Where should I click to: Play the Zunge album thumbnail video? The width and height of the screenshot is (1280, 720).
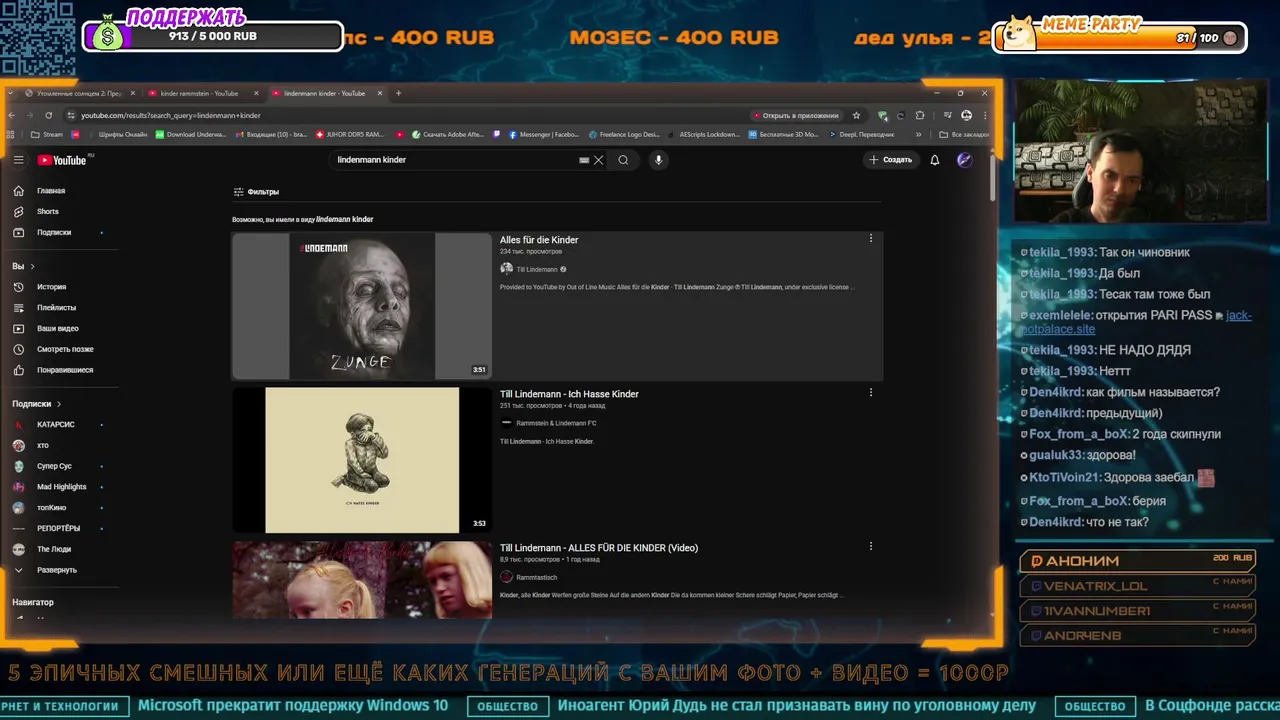click(x=362, y=306)
